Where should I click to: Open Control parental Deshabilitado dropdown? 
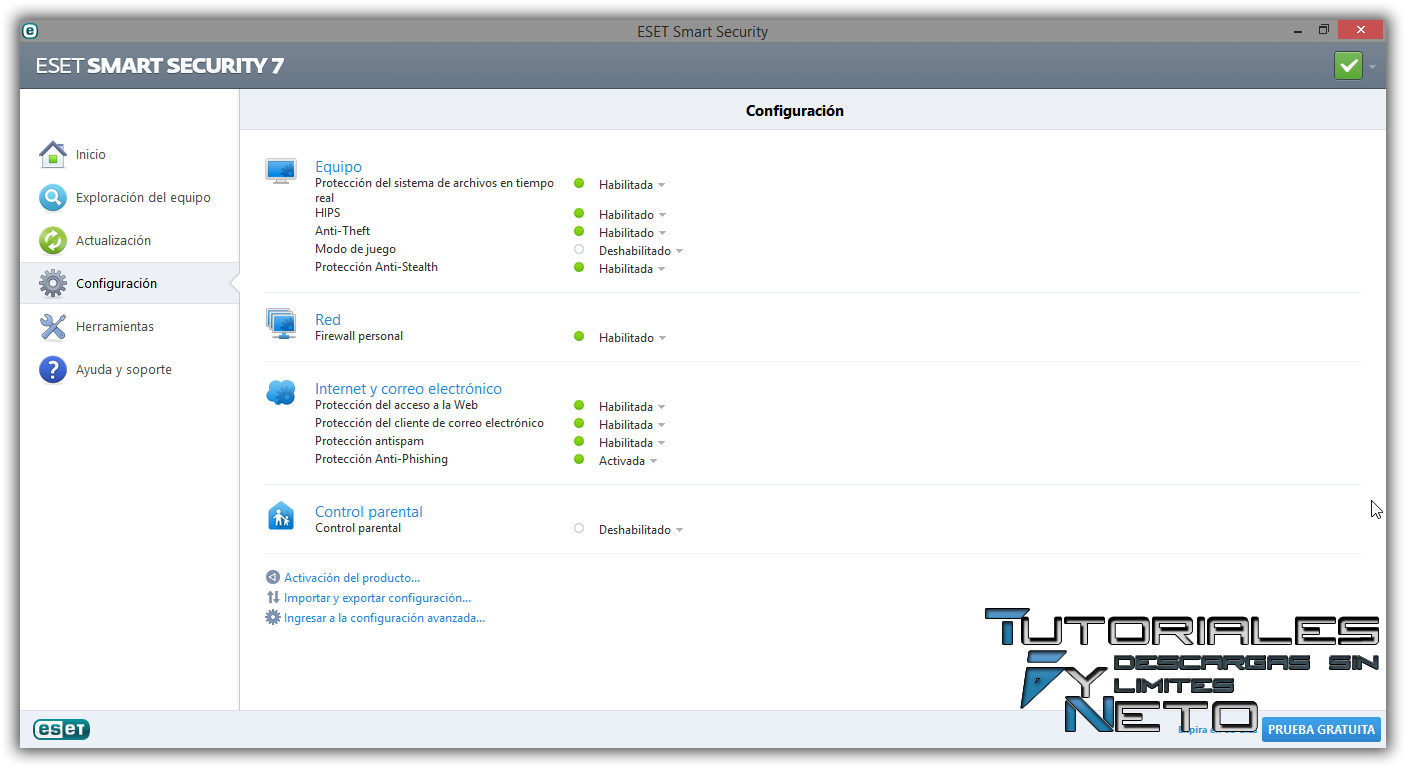tap(641, 530)
